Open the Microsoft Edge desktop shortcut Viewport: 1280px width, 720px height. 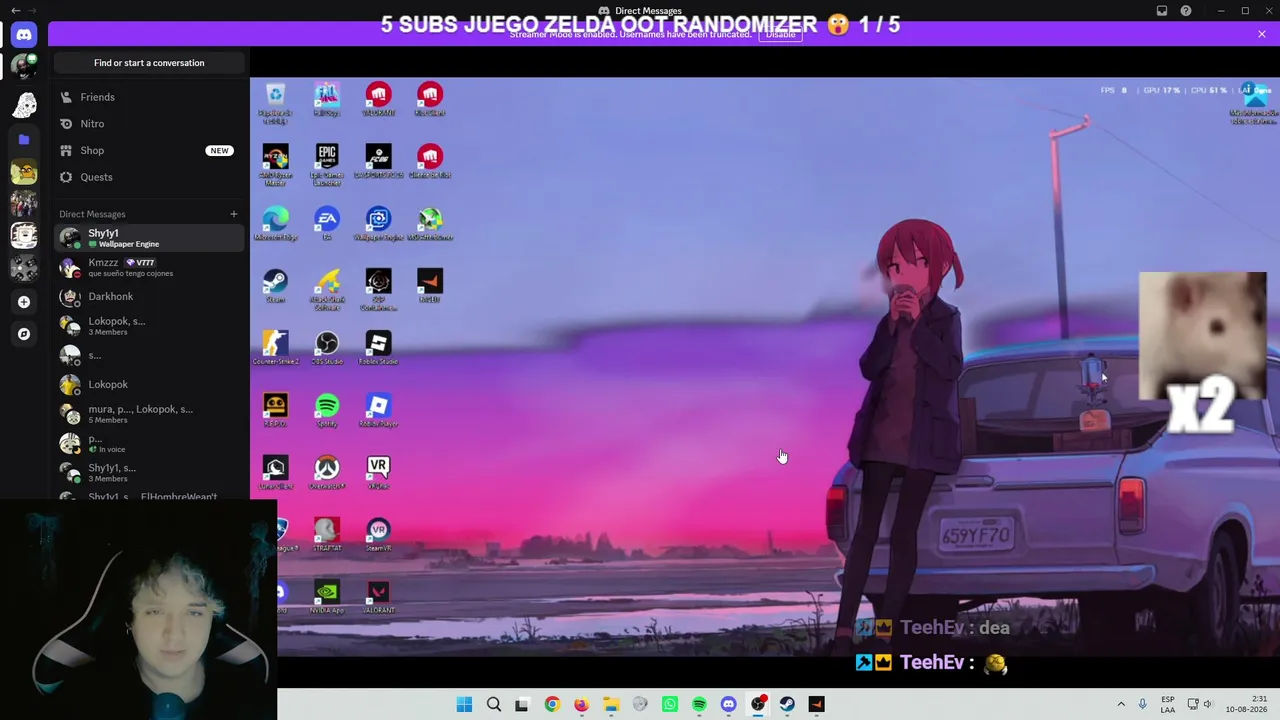[275, 223]
